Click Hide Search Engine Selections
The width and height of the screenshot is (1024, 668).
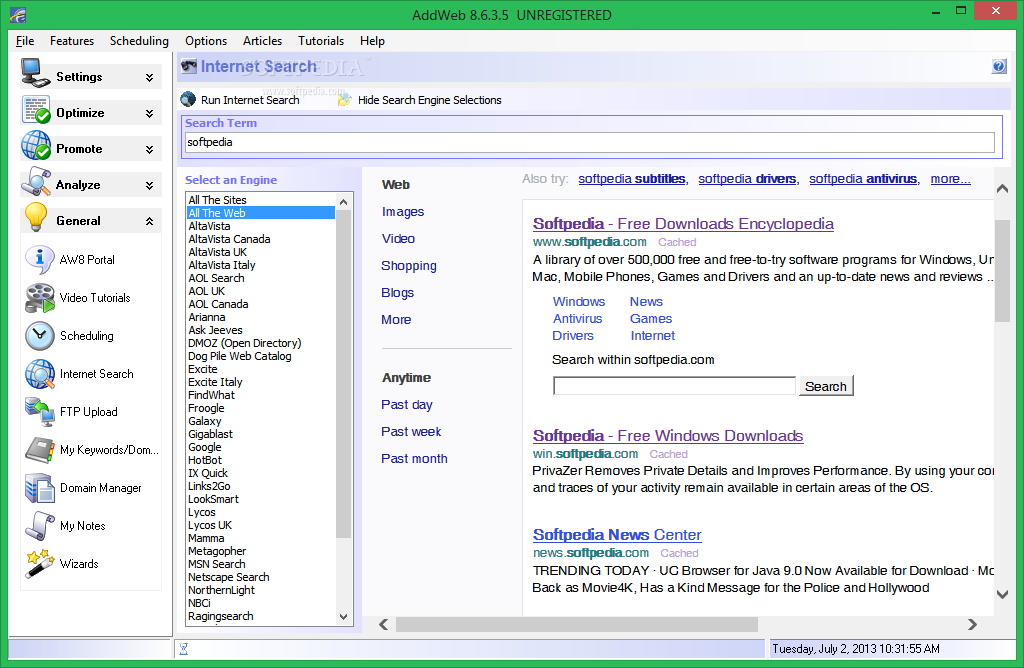[419, 99]
